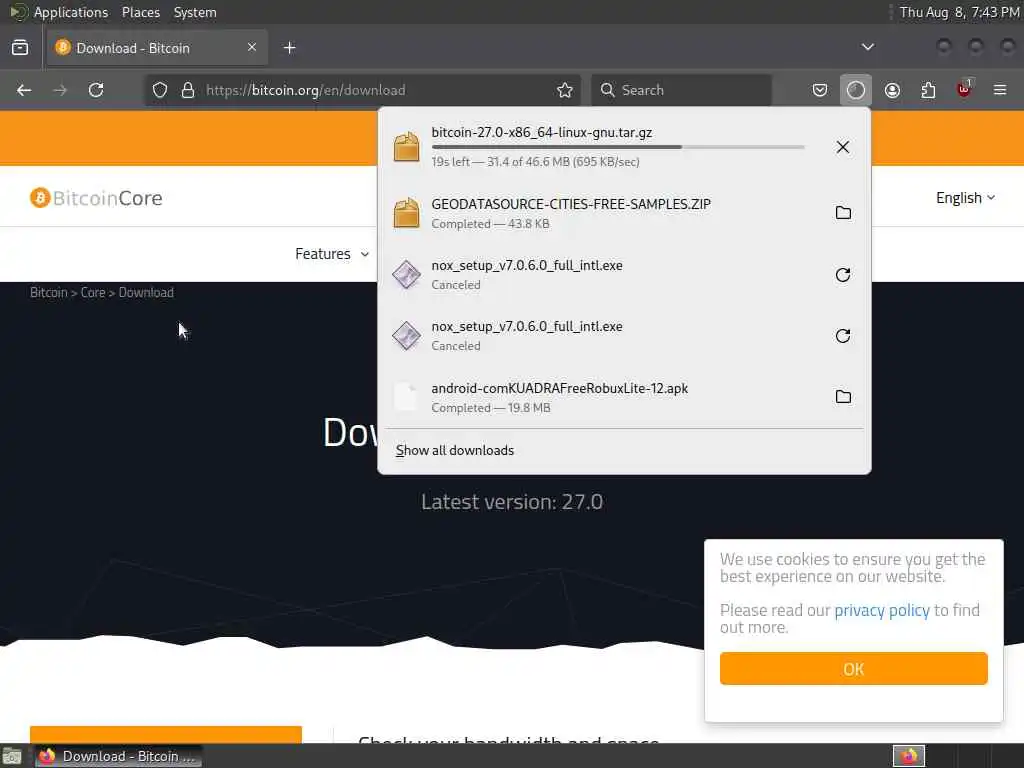The image size is (1024, 768).
Task: Click first nox_setup exe file icon
Action: point(406,274)
